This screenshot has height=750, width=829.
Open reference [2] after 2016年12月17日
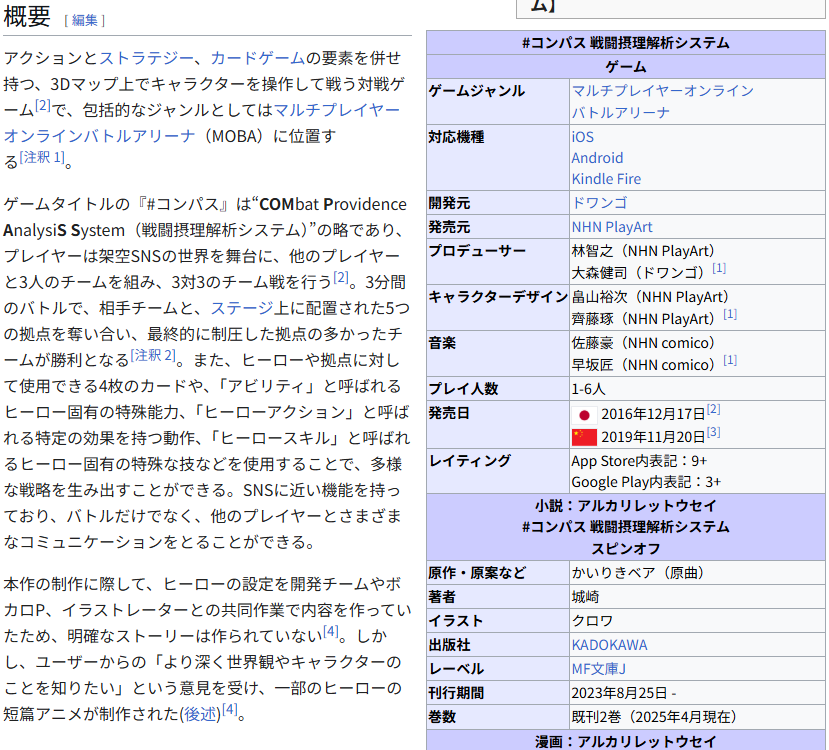click(713, 409)
